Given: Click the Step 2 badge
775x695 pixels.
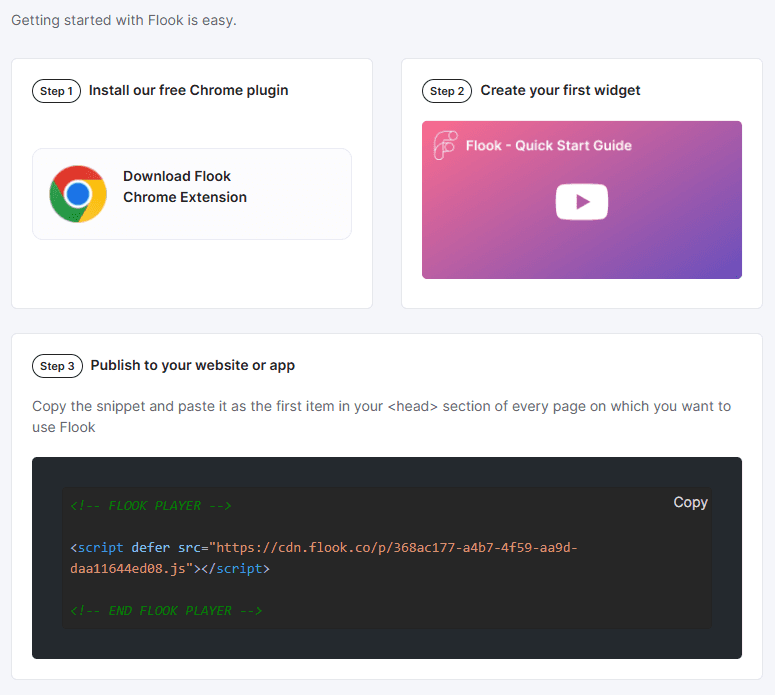Looking at the screenshot, I should 447,91.
